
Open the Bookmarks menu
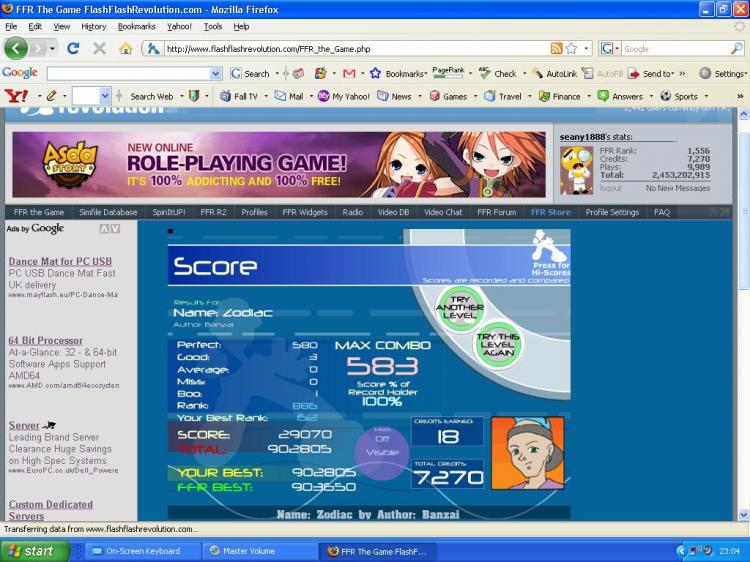(x=136, y=27)
